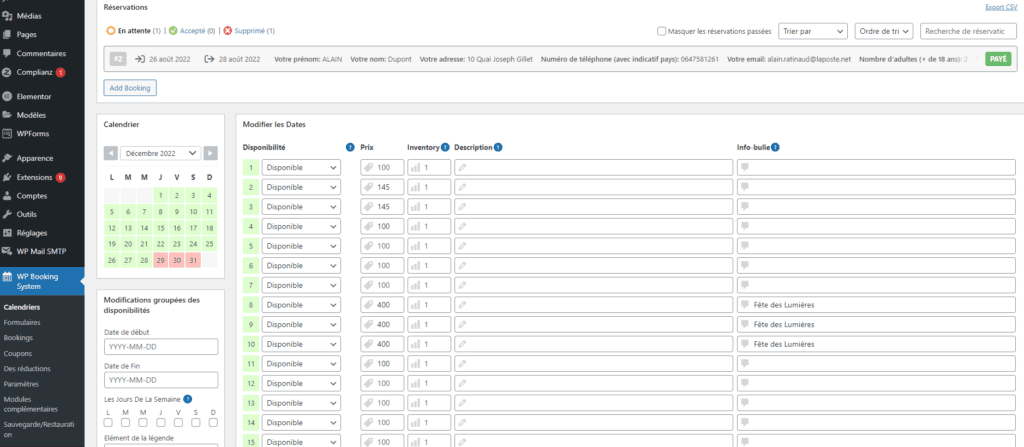The image size is (1024, 447).
Task: Click Disponibilité help icon
Action: [x=351, y=147]
